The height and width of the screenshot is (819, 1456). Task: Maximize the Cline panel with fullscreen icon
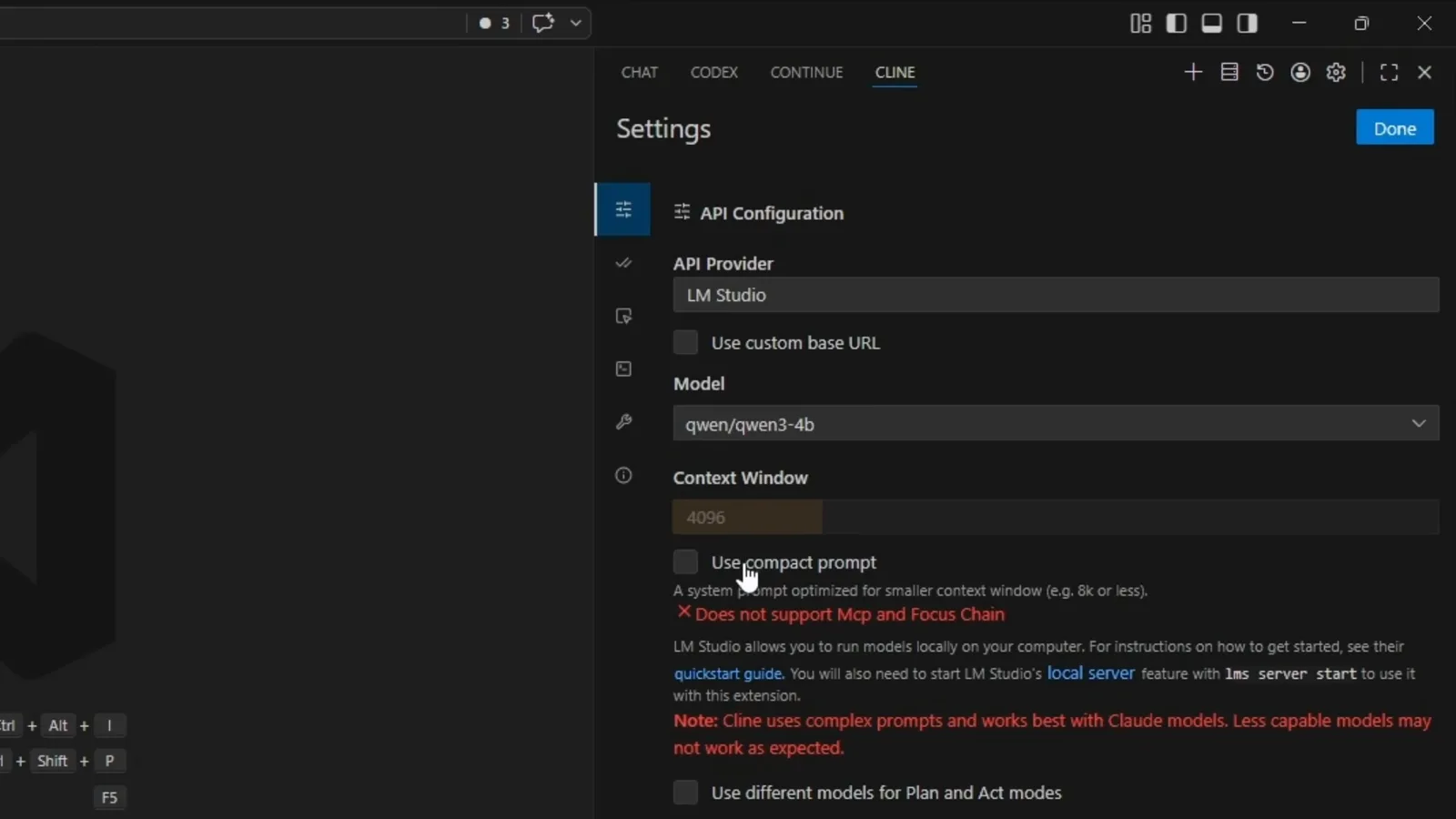[1389, 72]
